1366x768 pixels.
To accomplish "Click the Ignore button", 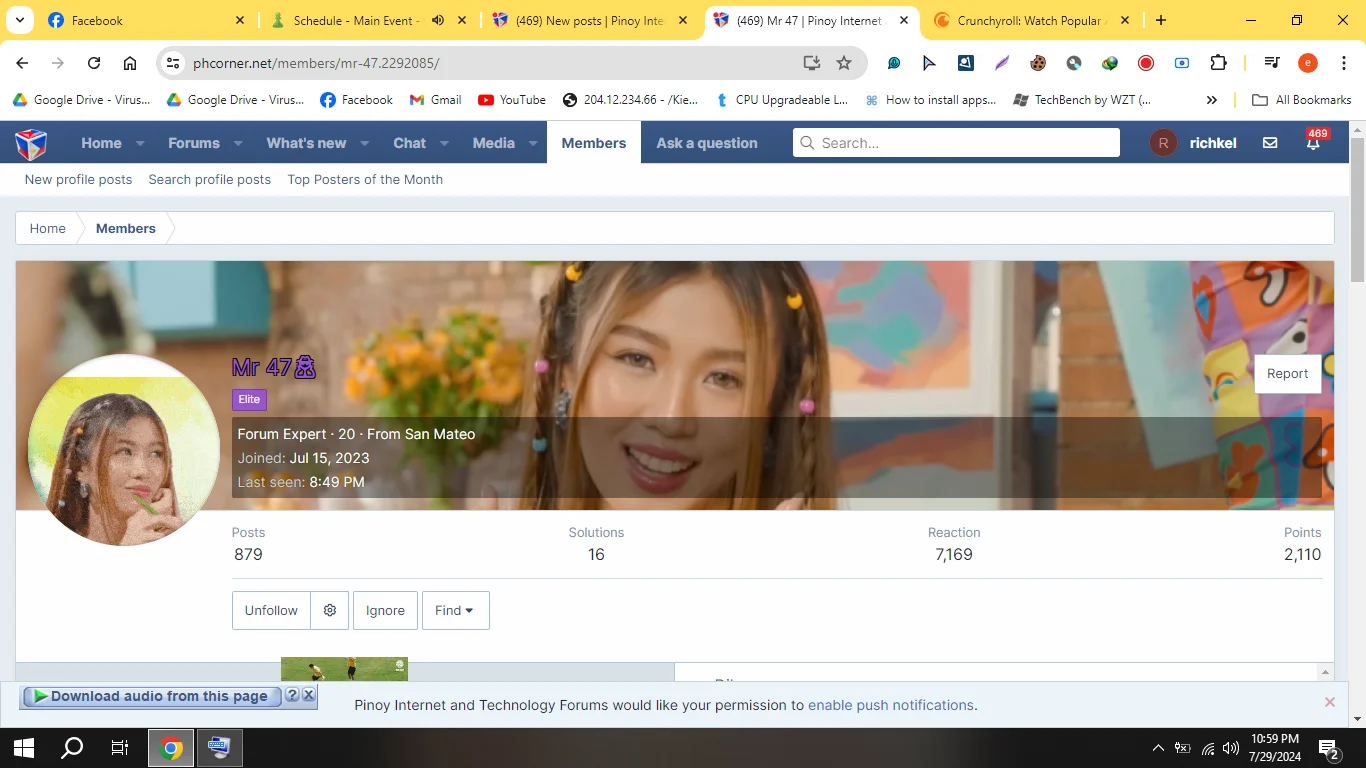I will [x=385, y=610].
